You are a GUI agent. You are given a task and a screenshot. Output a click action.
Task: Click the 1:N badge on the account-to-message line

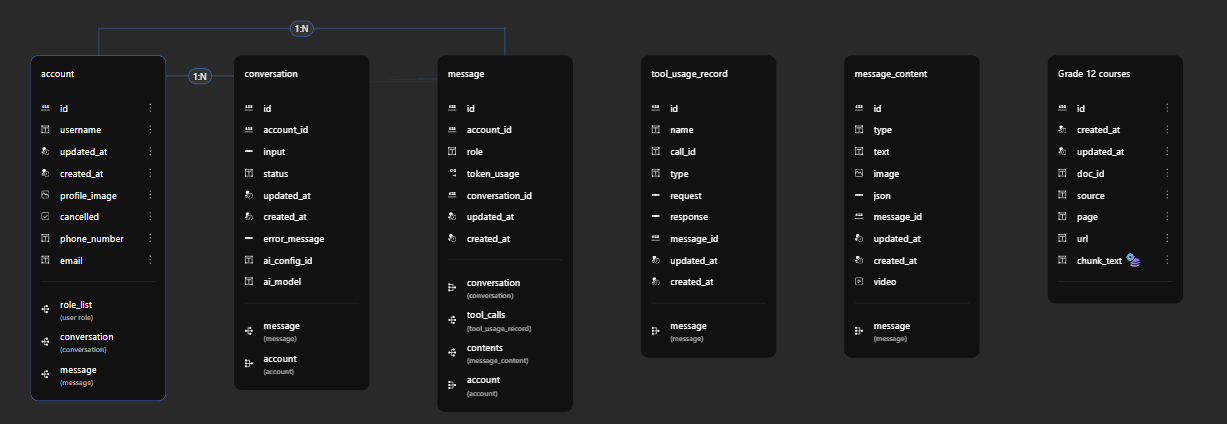click(x=301, y=29)
